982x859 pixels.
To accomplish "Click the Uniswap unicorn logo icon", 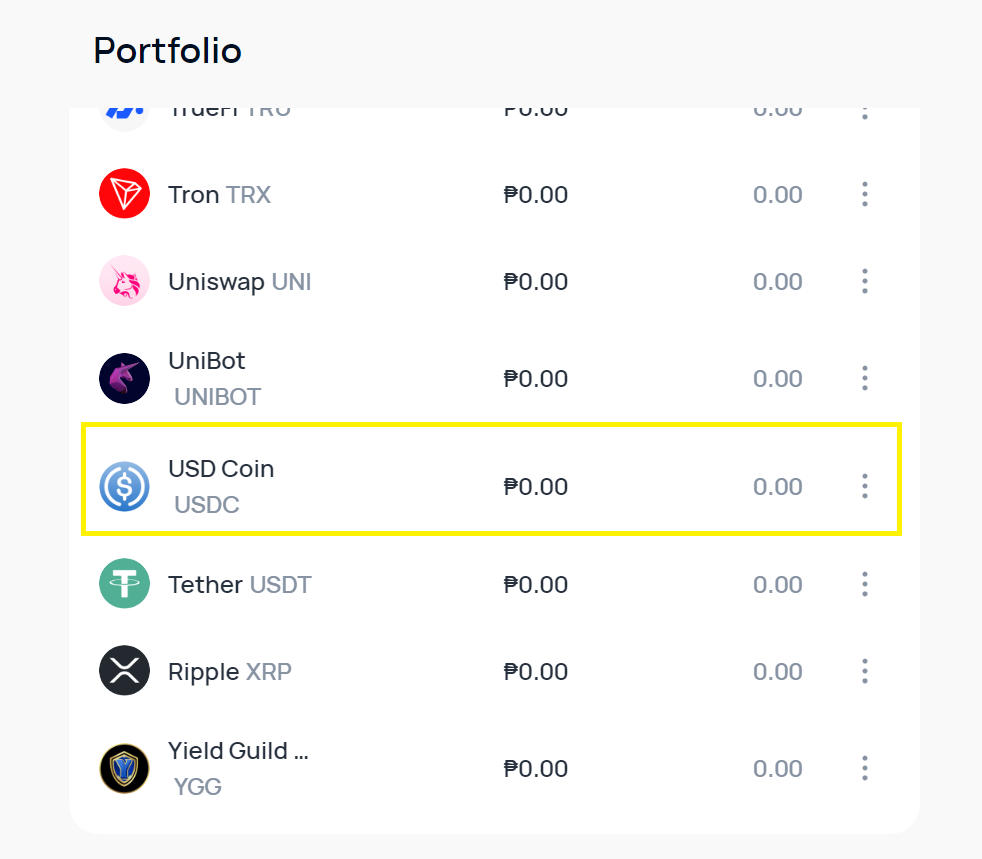I will point(125,280).
